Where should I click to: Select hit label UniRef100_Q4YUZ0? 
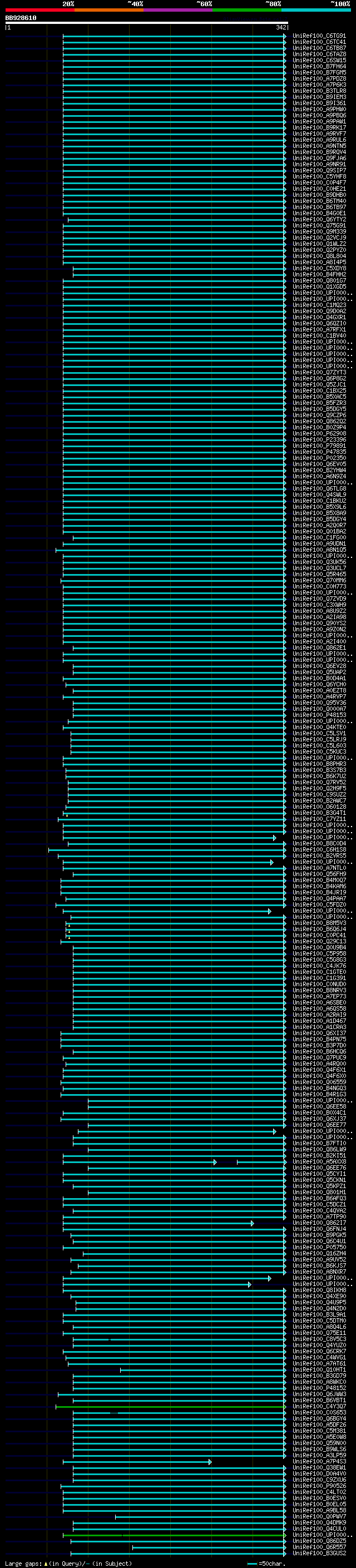(319, 1345)
